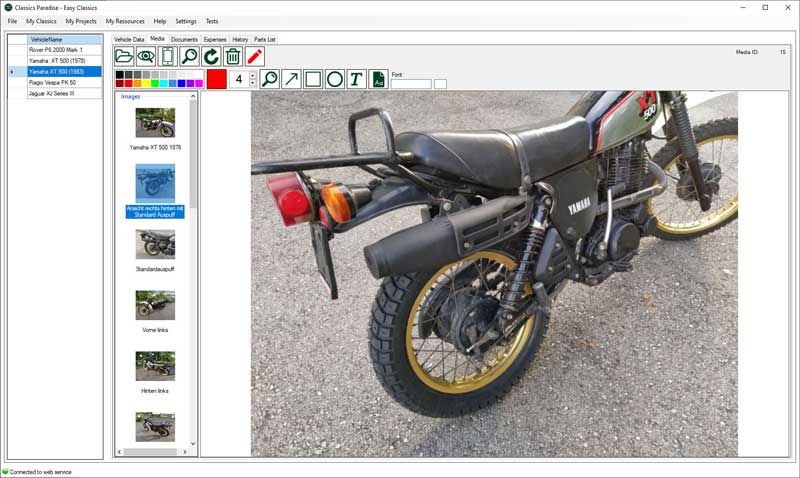Switch to the Vehicle Data tab
800x478 pixels.
tap(129, 39)
